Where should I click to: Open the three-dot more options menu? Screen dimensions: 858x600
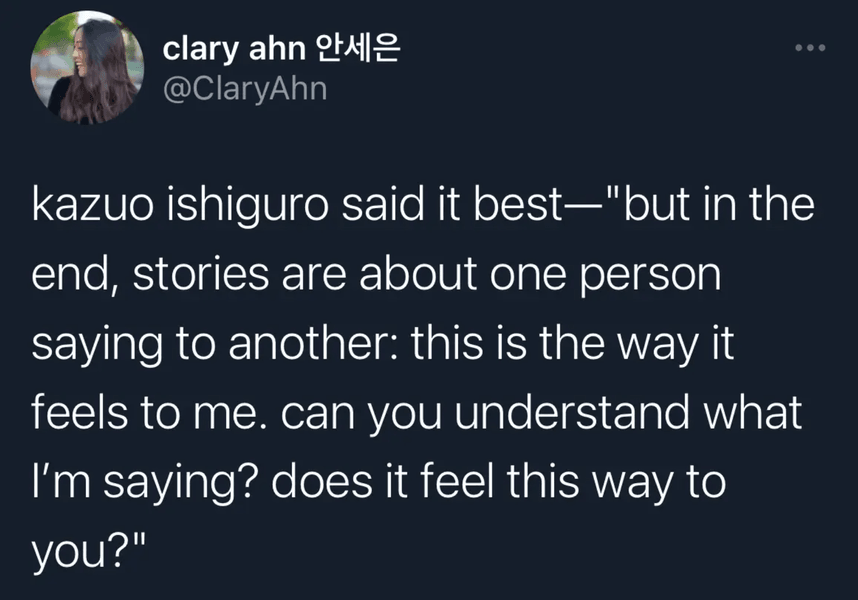[x=810, y=48]
